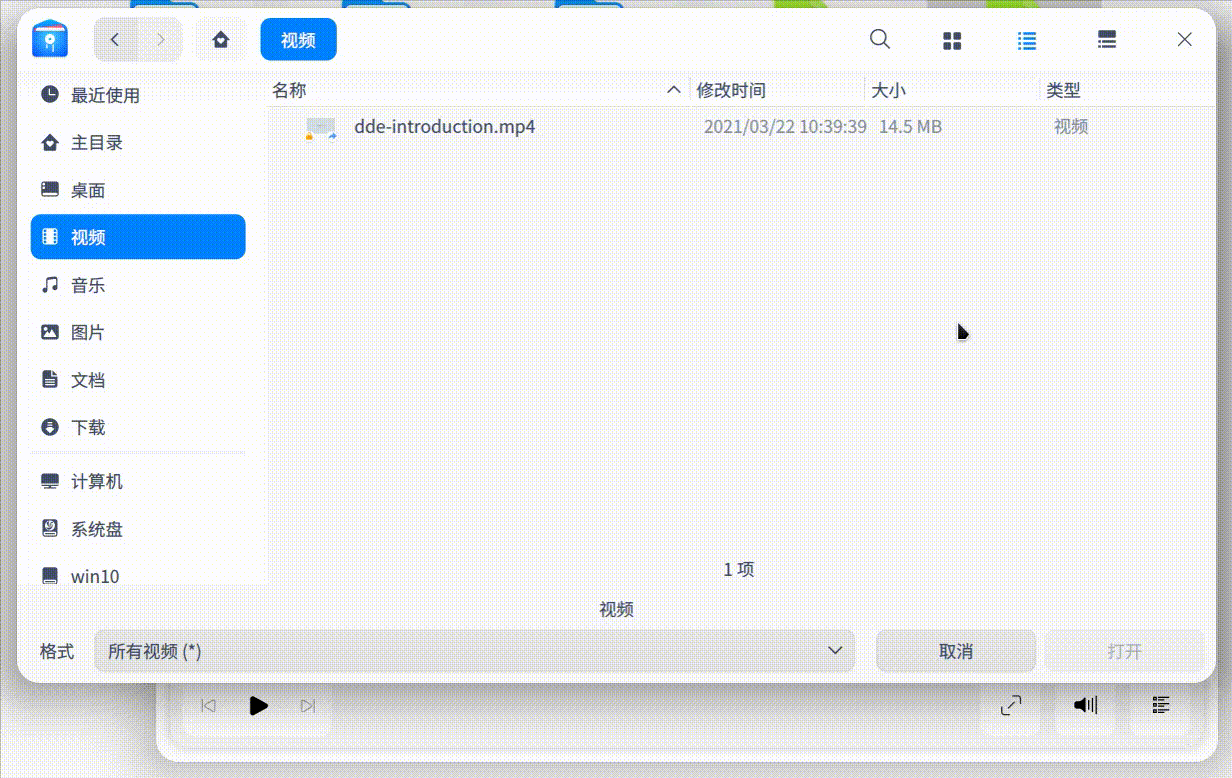Switch to list view
1232x778 pixels.
coord(1027,40)
